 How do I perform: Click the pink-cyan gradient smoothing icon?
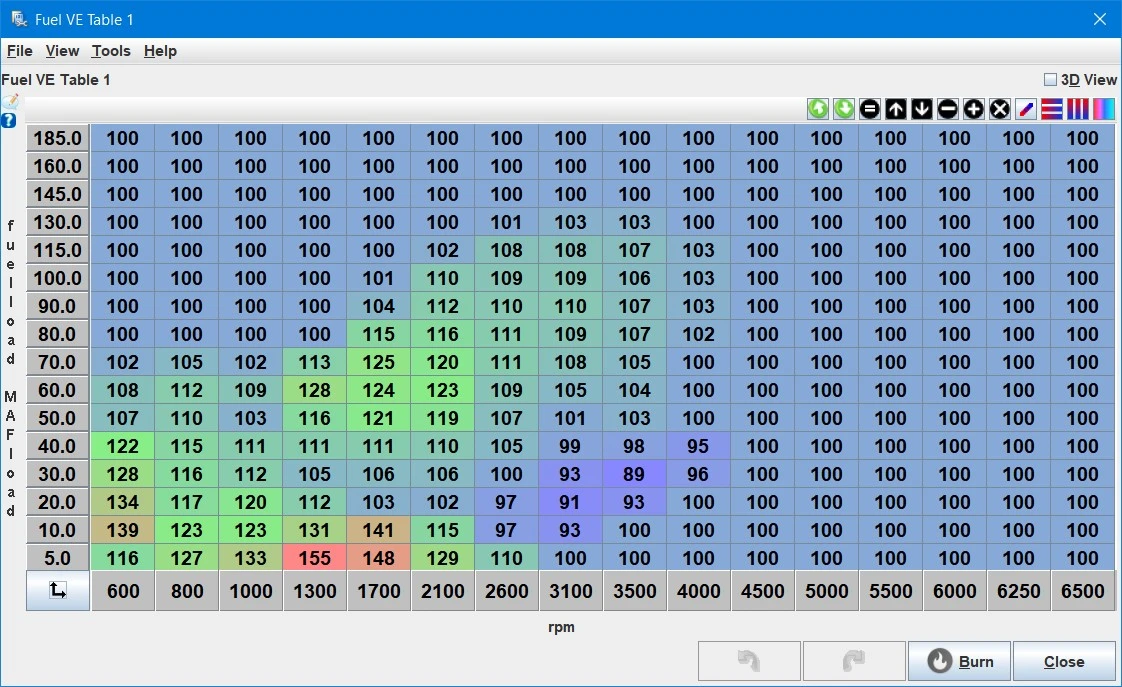[1103, 109]
